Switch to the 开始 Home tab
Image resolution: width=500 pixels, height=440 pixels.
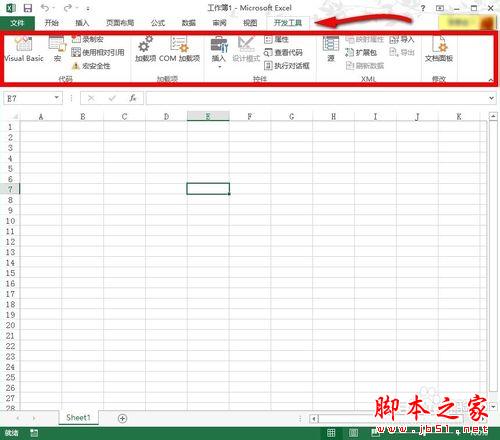click(52, 23)
